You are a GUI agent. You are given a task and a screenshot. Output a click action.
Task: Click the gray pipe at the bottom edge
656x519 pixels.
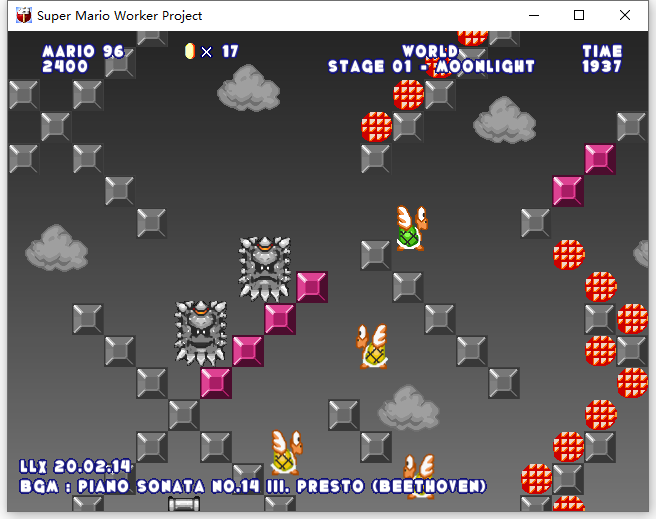[x=184, y=504]
